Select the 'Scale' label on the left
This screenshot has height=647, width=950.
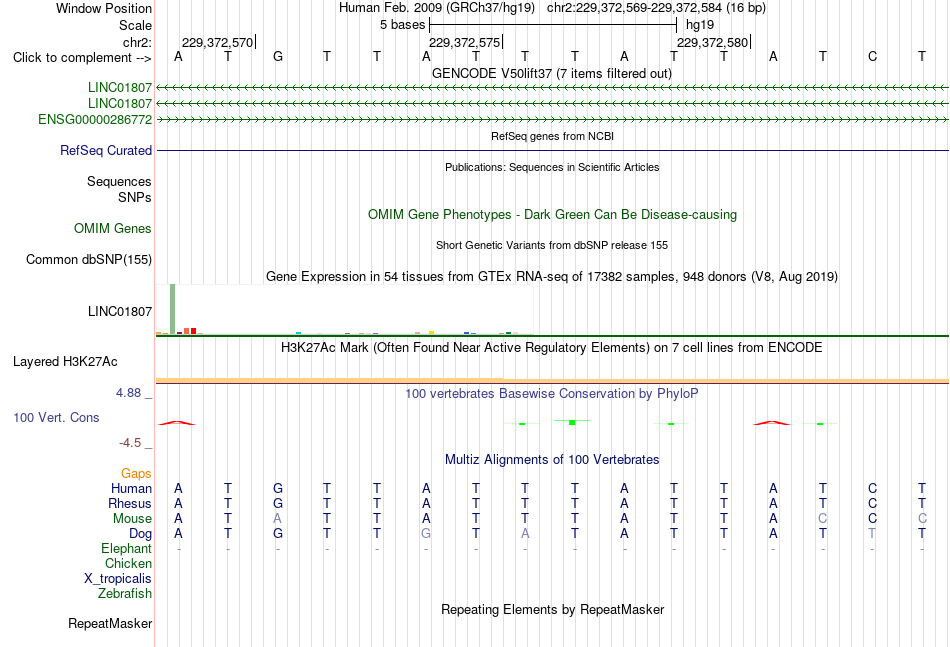(135, 25)
